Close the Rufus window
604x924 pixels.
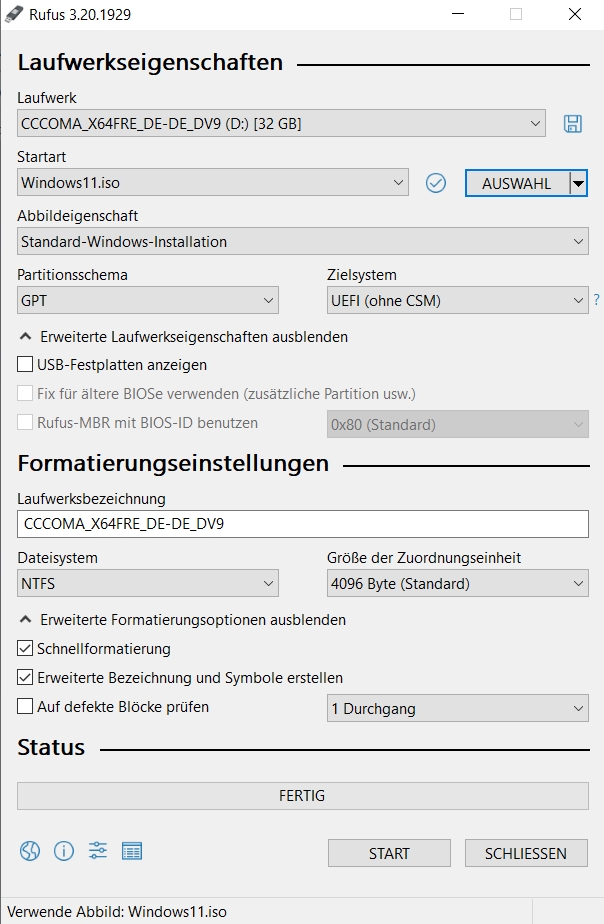575,14
